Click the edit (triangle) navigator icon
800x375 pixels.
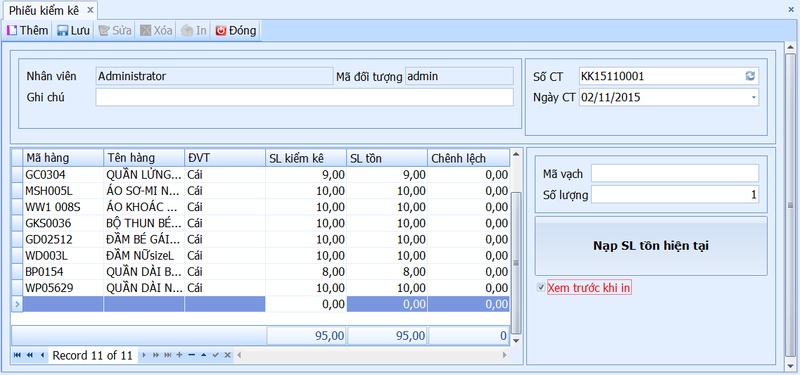[204, 355]
